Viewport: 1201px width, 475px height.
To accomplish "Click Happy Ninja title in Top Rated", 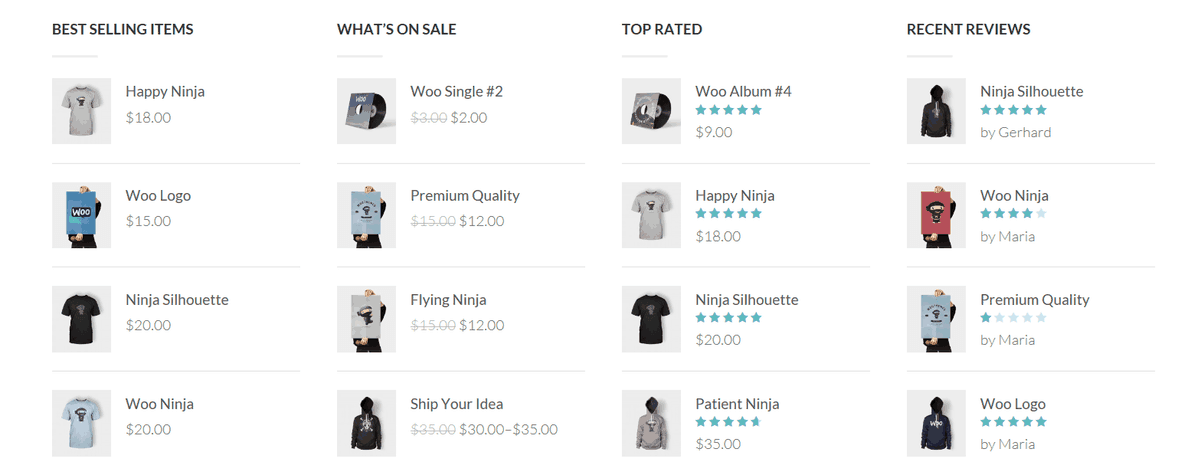I will (735, 196).
